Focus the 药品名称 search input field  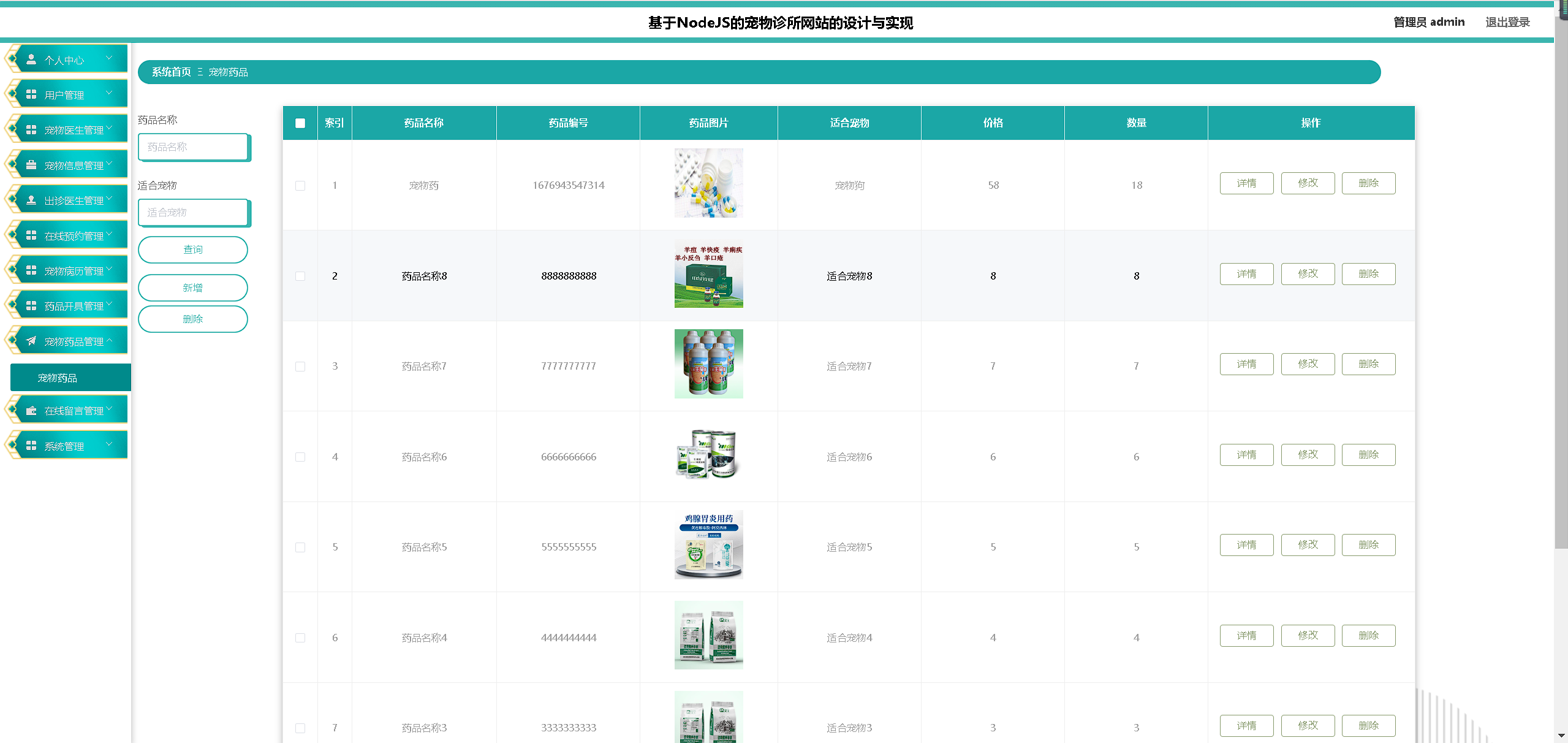tap(194, 147)
